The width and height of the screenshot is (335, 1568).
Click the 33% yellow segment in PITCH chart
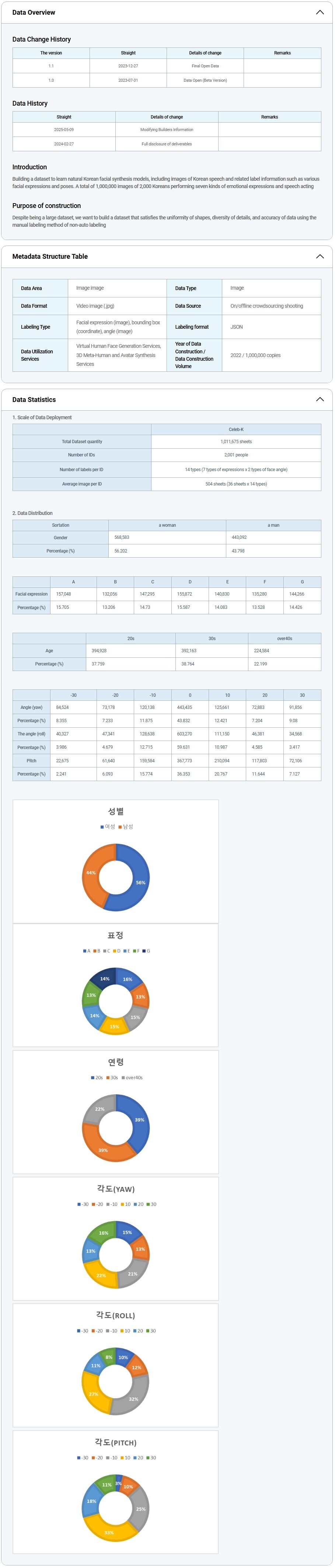point(109,1532)
